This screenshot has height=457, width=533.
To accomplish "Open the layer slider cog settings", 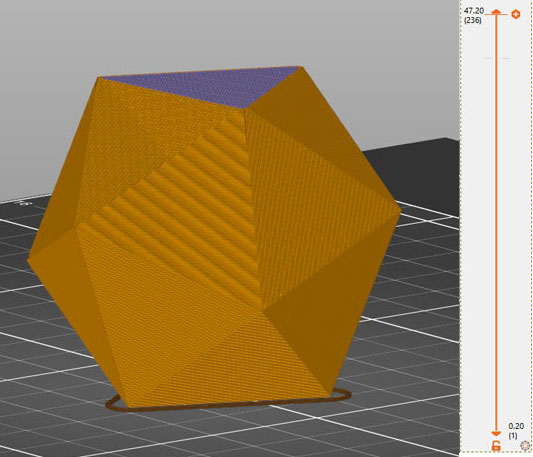I will pyautogui.click(x=525, y=445).
